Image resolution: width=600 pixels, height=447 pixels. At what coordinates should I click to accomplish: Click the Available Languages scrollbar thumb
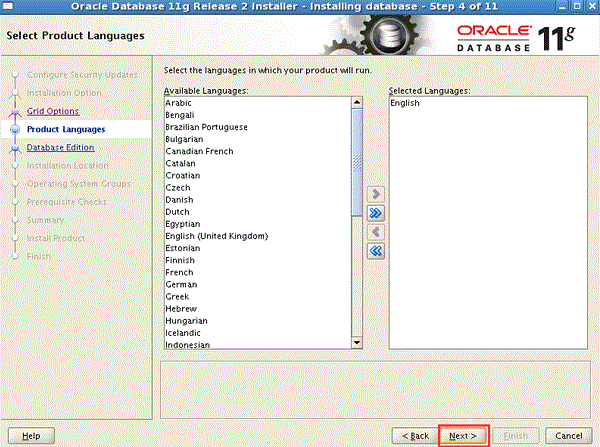tap(357, 162)
